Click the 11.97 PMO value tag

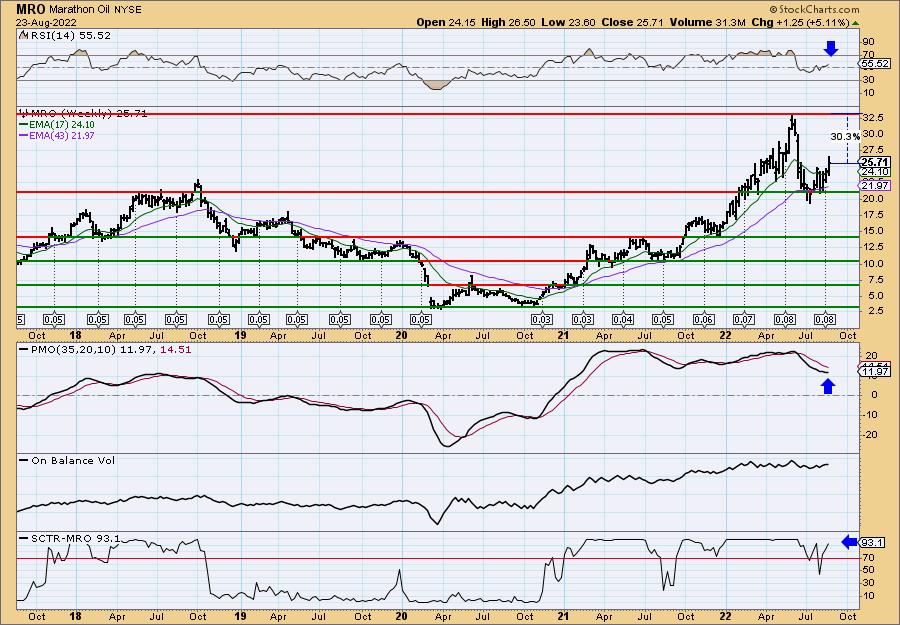(875, 372)
